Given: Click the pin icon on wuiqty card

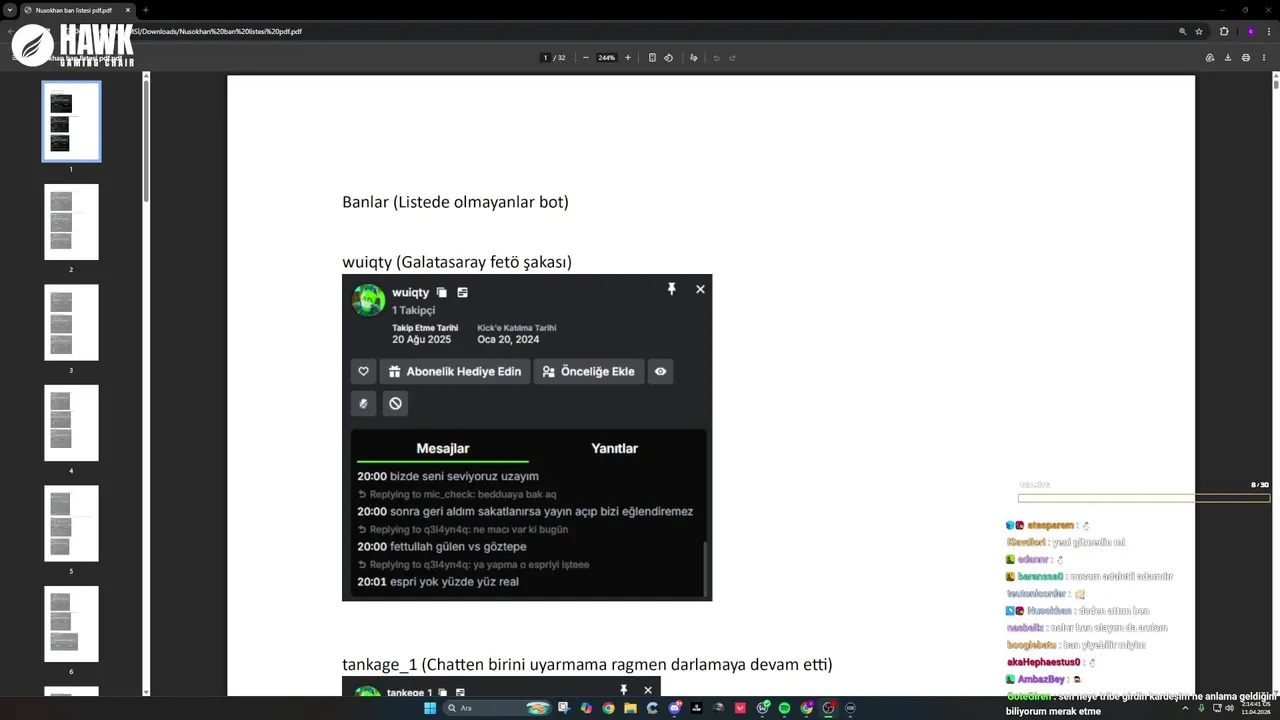Looking at the screenshot, I should [x=672, y=289].
